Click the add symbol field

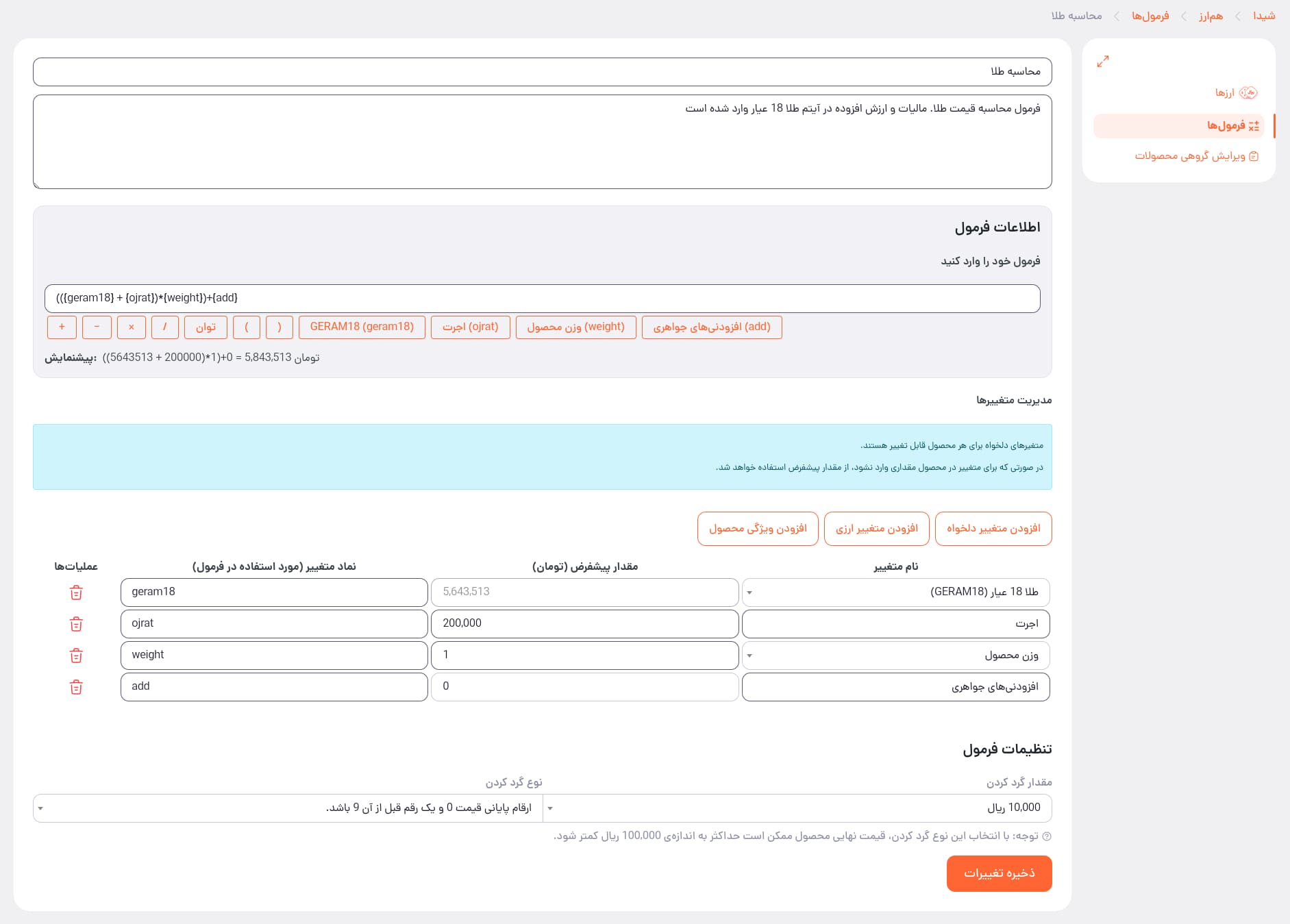274,687
